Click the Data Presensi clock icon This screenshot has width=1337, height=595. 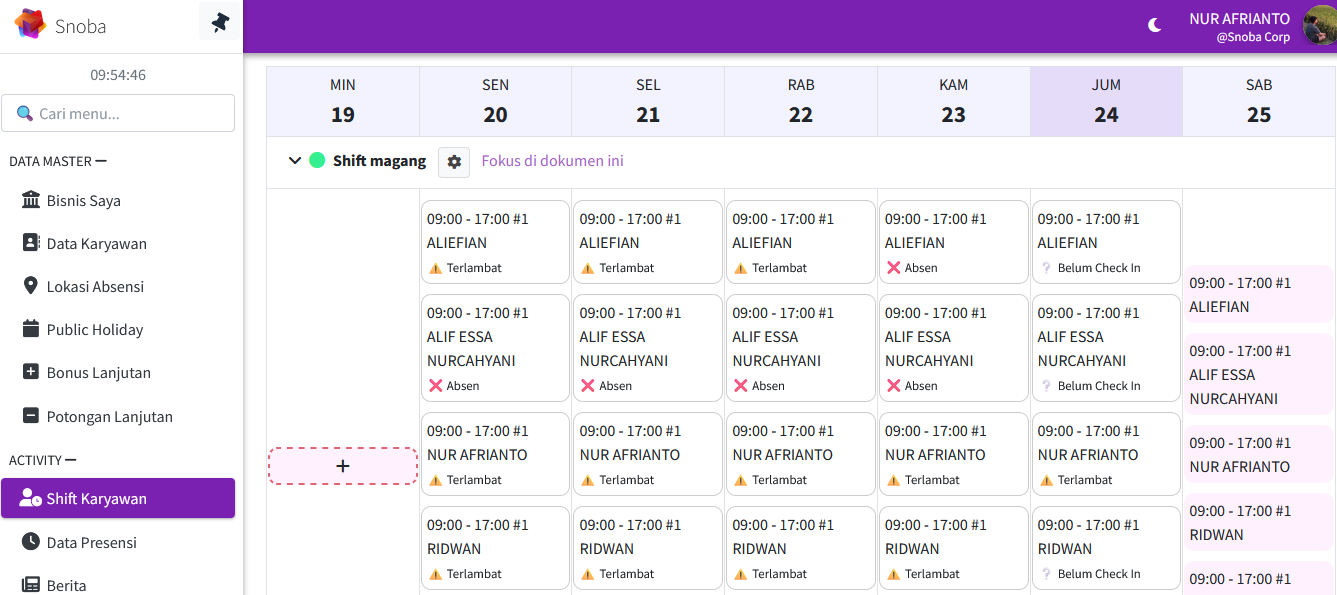point(30,542)
